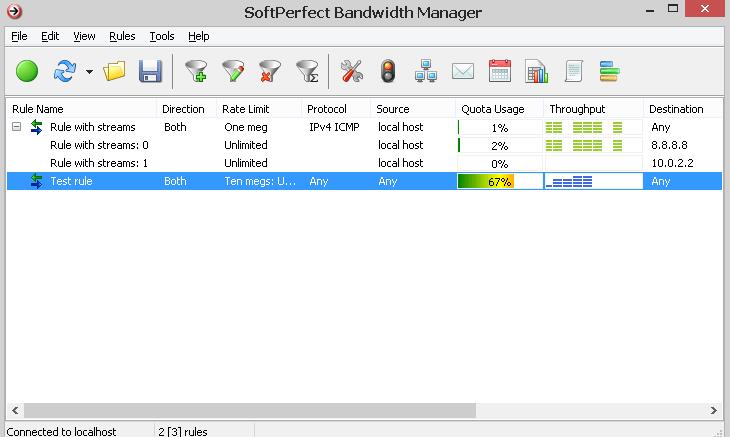Click 'Both' direction in Rule with streams row
This screenshot has height=437, width=730.
(x=175, y=127)
